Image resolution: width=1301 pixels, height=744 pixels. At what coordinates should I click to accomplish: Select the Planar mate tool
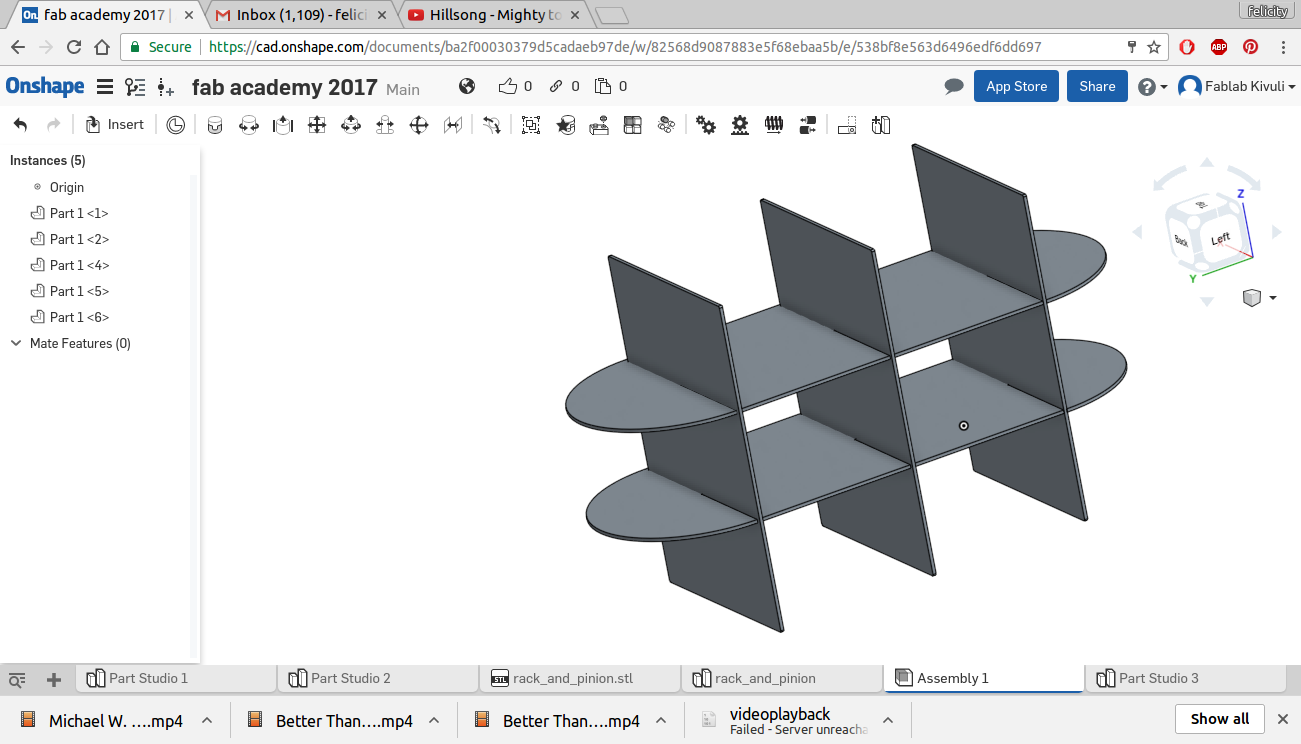coord(317,125)
